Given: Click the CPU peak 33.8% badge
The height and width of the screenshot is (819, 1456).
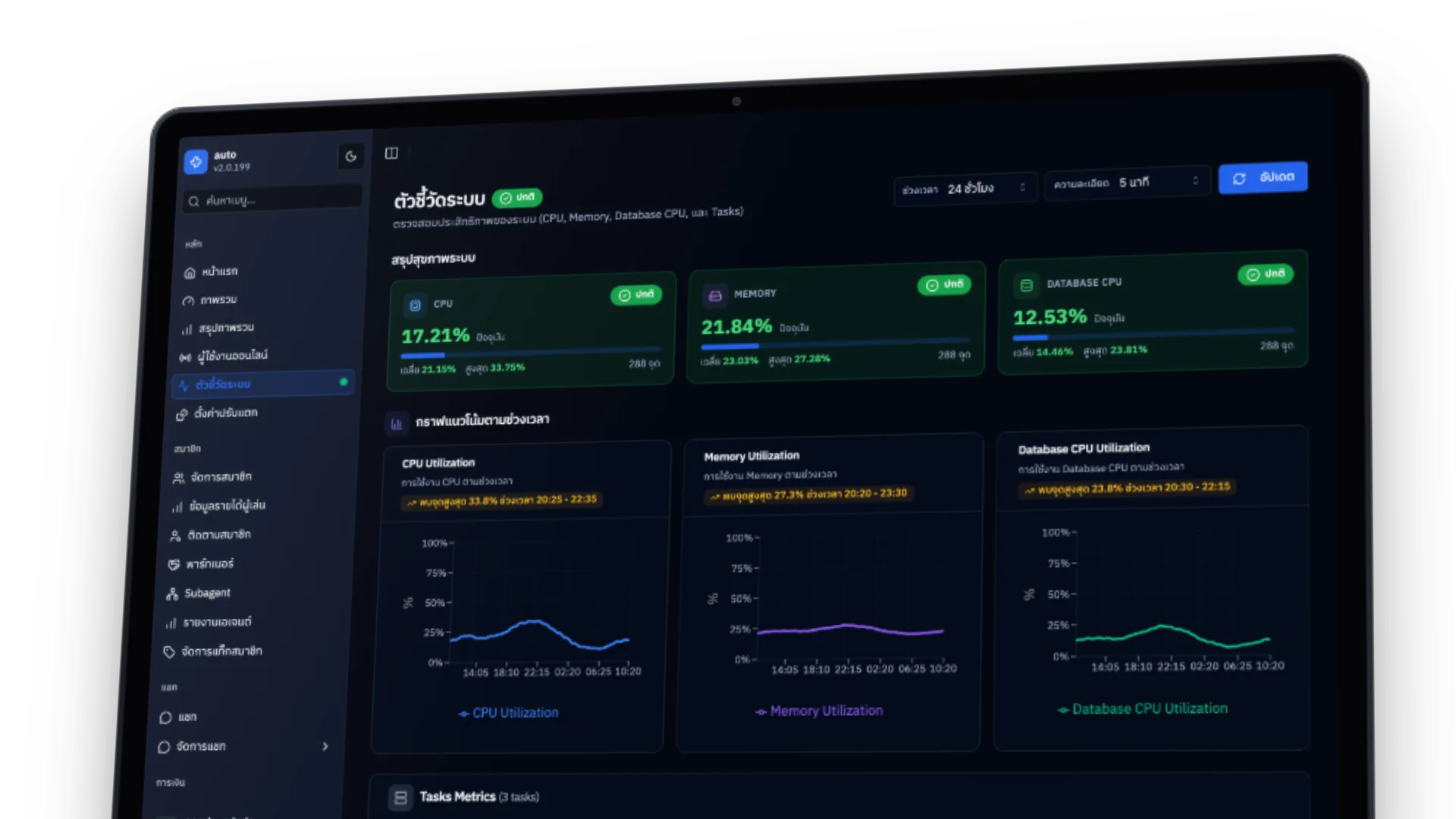Looking at the screenshot, I should [x=502, y=500].
